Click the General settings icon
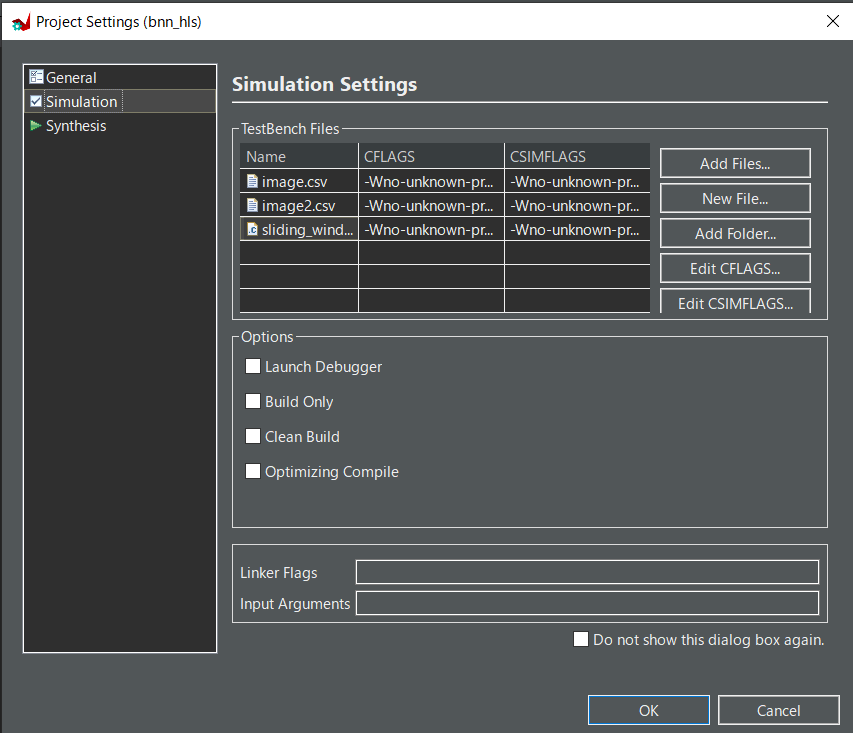Screen dimensions: 853x733 36,77
